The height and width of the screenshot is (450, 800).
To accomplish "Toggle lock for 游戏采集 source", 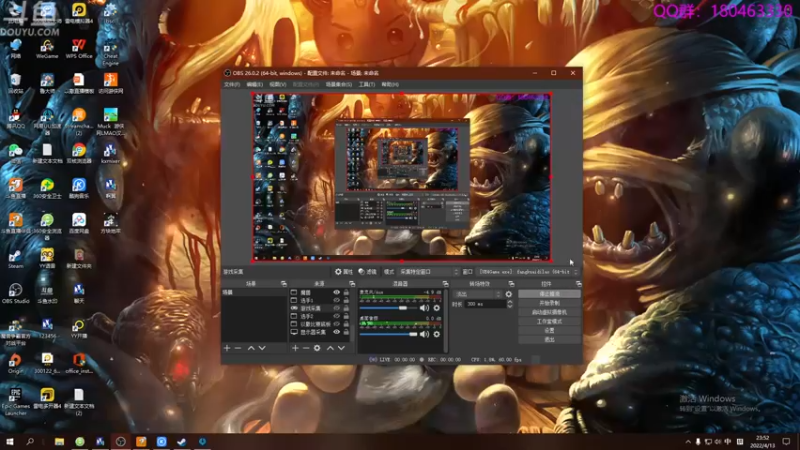I will coord(346,308).
